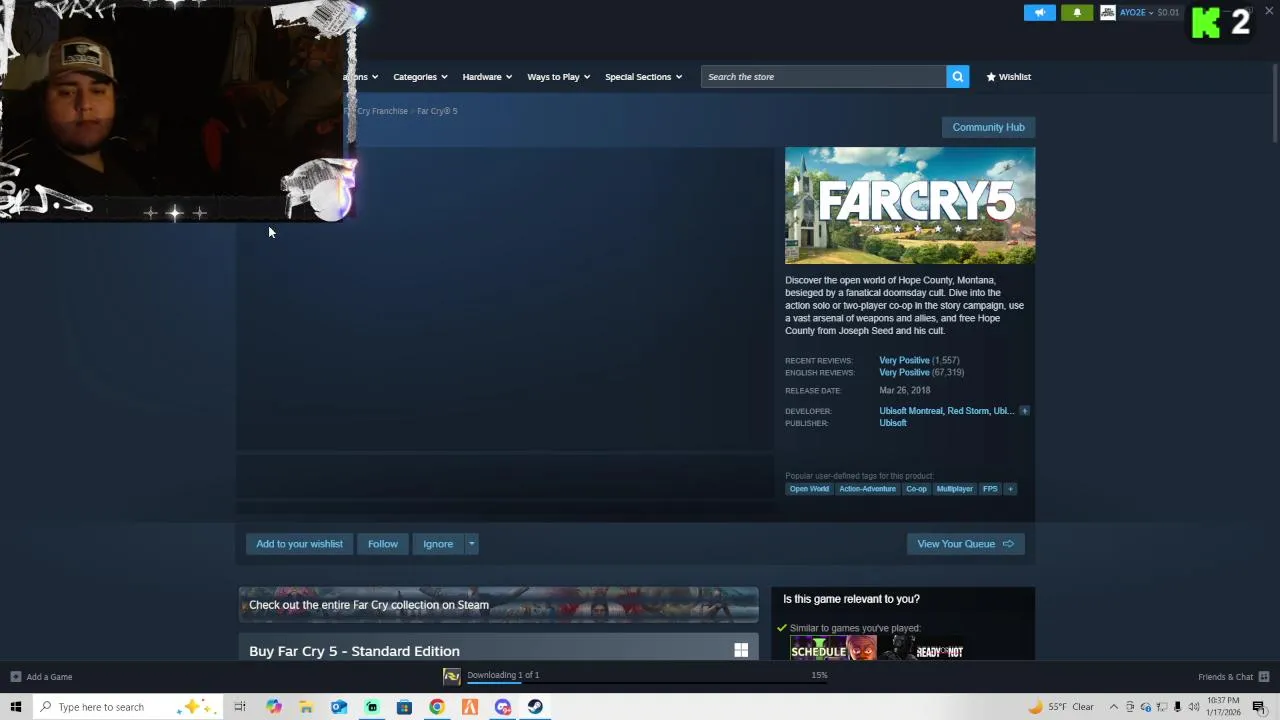This screenshot has height=720, width=1280.
Task: Click the Mar 26, 2018 release date
Action: coord(905,390)
